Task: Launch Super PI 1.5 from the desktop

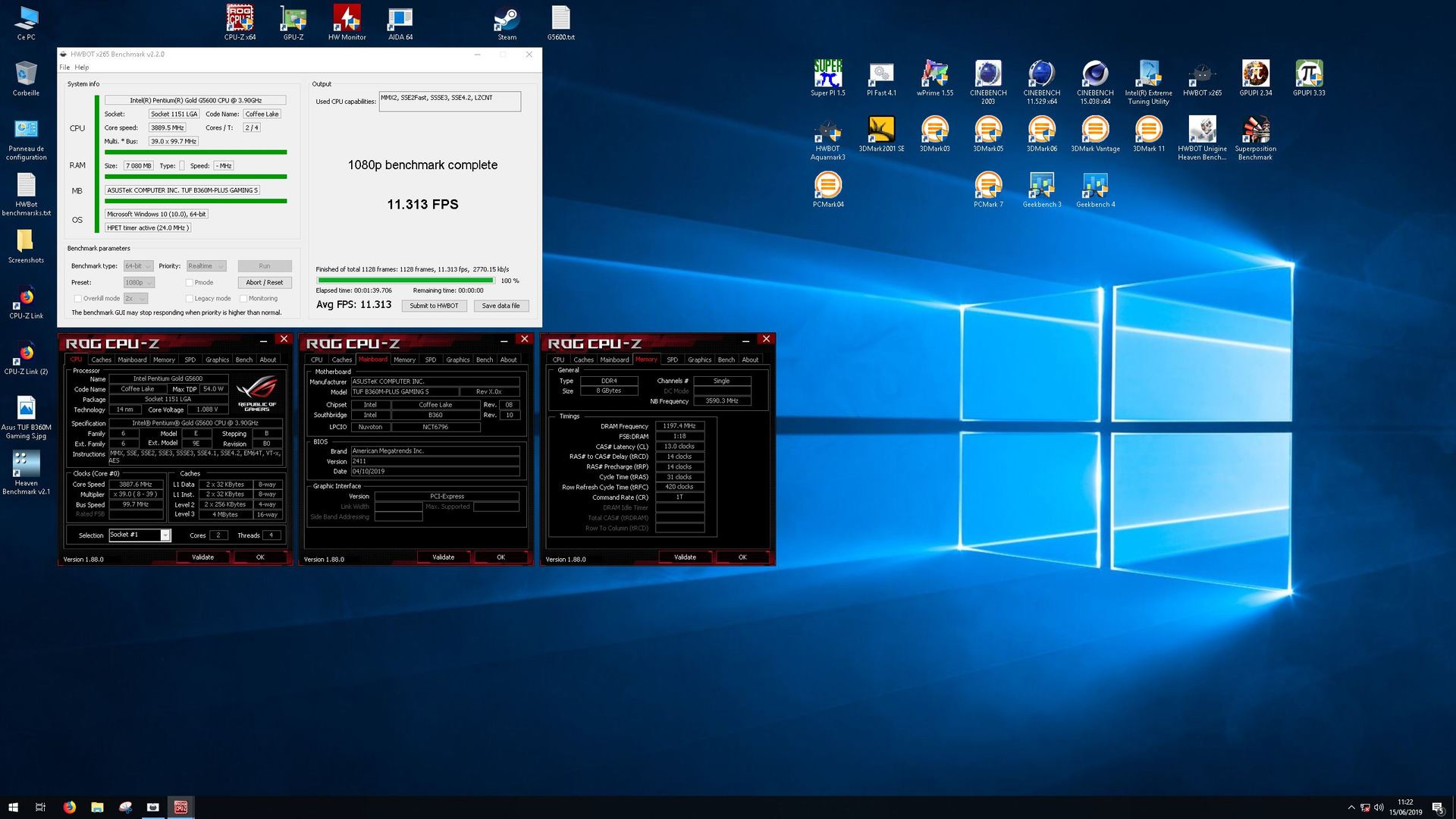Action: coord(828,78)
